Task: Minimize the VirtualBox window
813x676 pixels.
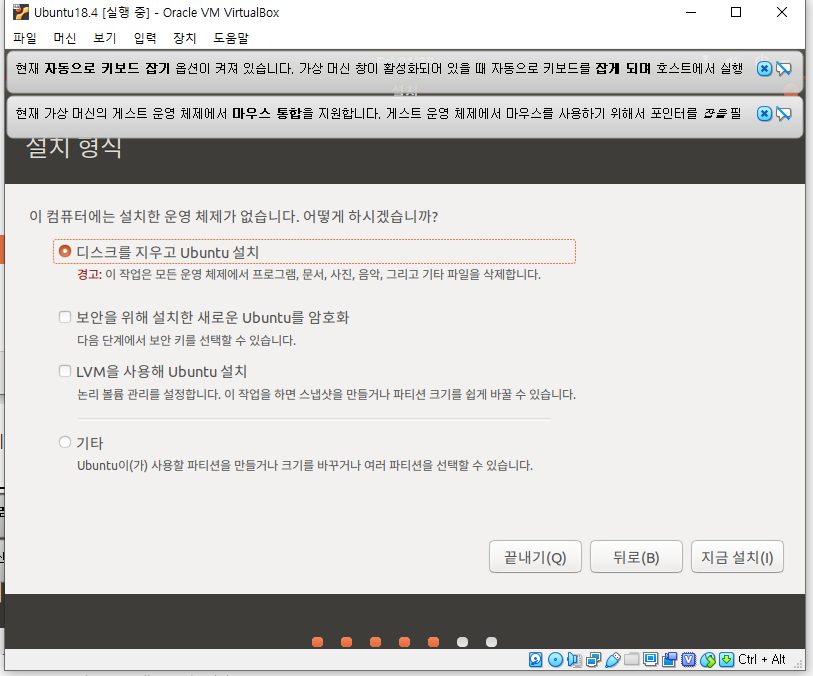Action: click(691, 12)
